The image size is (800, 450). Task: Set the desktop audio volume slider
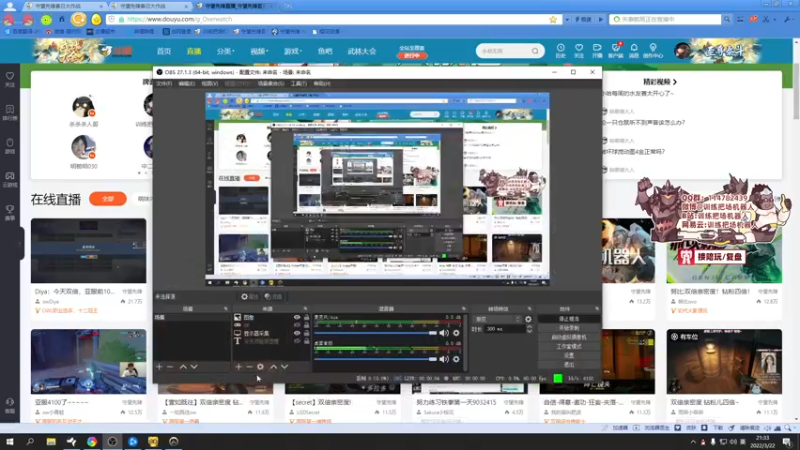(x=376, y=359)
